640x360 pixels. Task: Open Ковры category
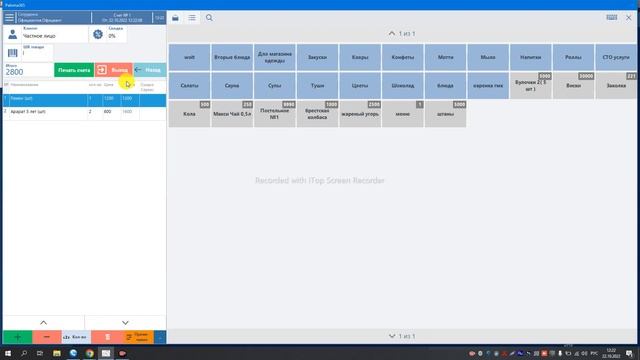360,57
